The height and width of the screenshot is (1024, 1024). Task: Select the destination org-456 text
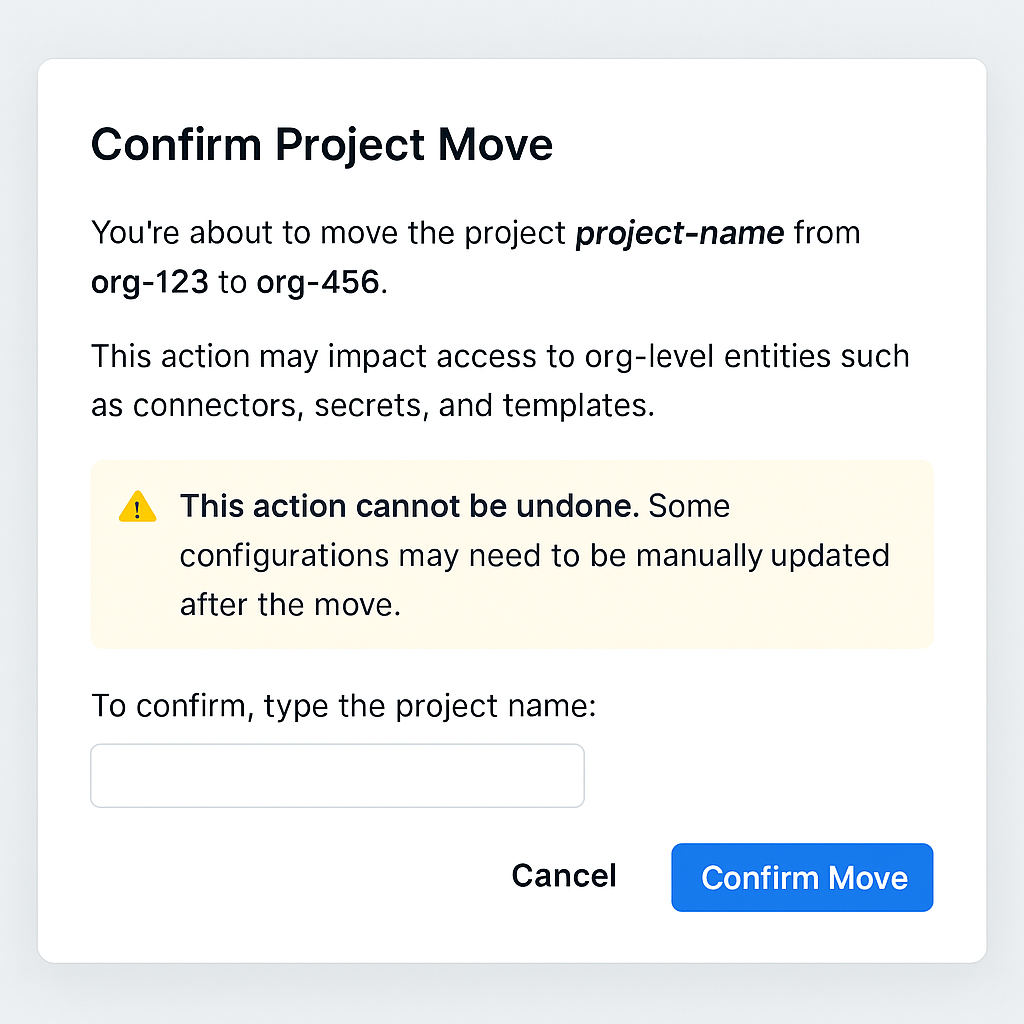[x=317, y=282]
